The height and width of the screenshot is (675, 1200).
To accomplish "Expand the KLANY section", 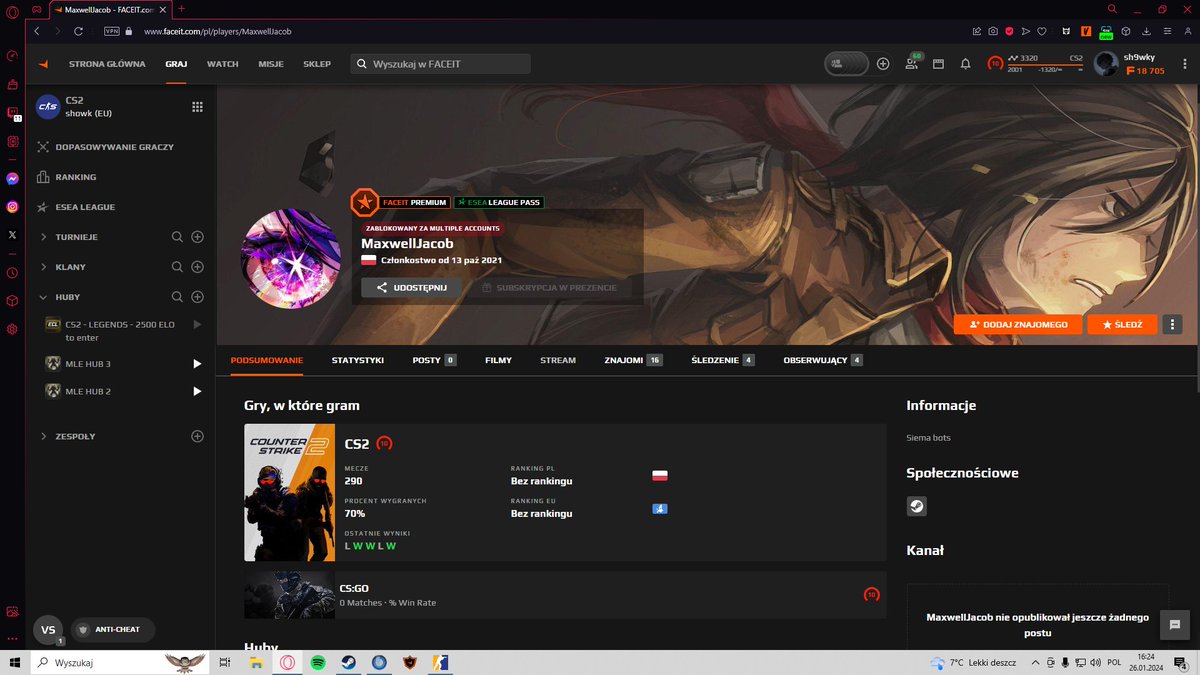I will click(44, 267).
